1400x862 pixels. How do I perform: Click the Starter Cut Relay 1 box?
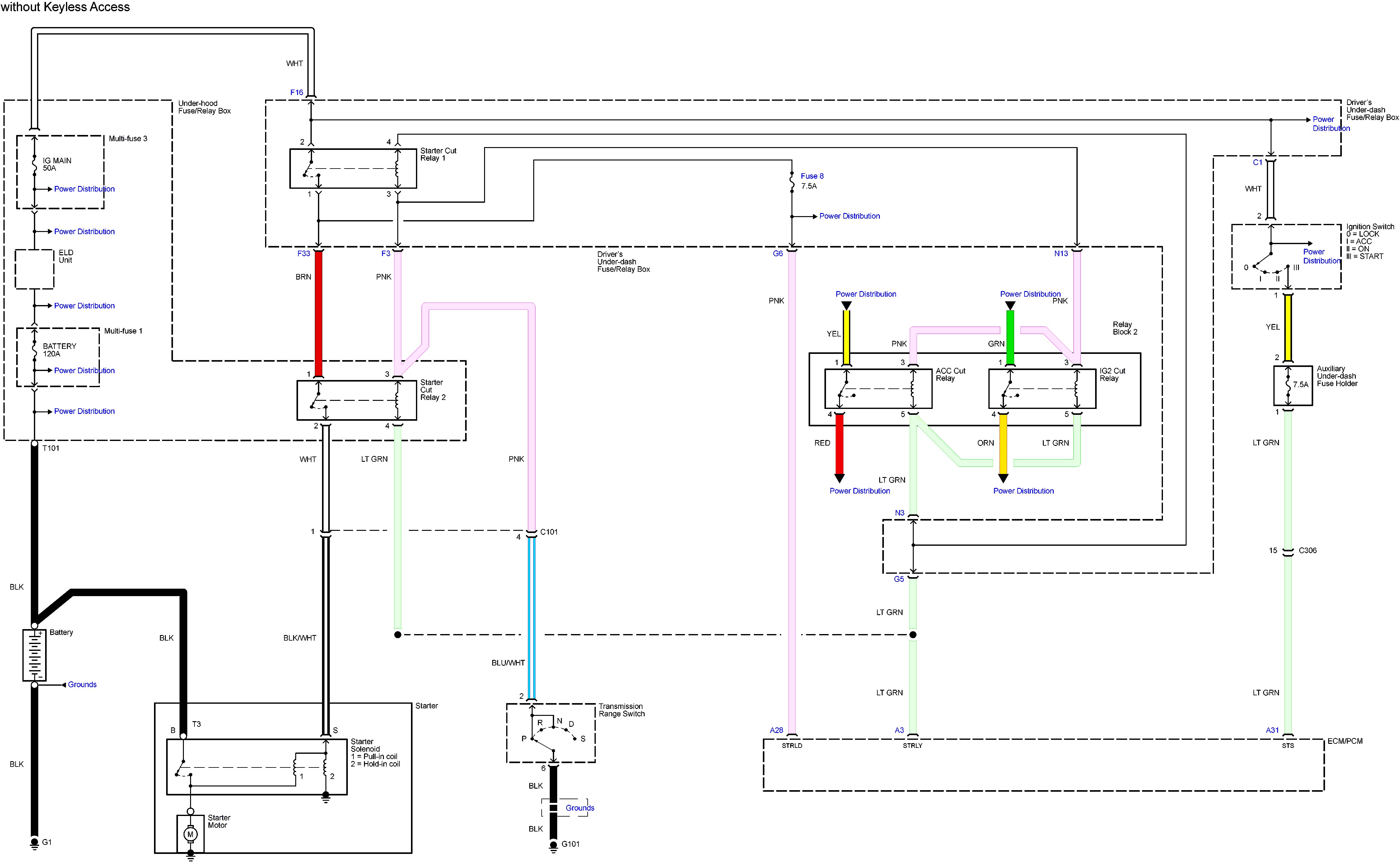tap(353, 169)
